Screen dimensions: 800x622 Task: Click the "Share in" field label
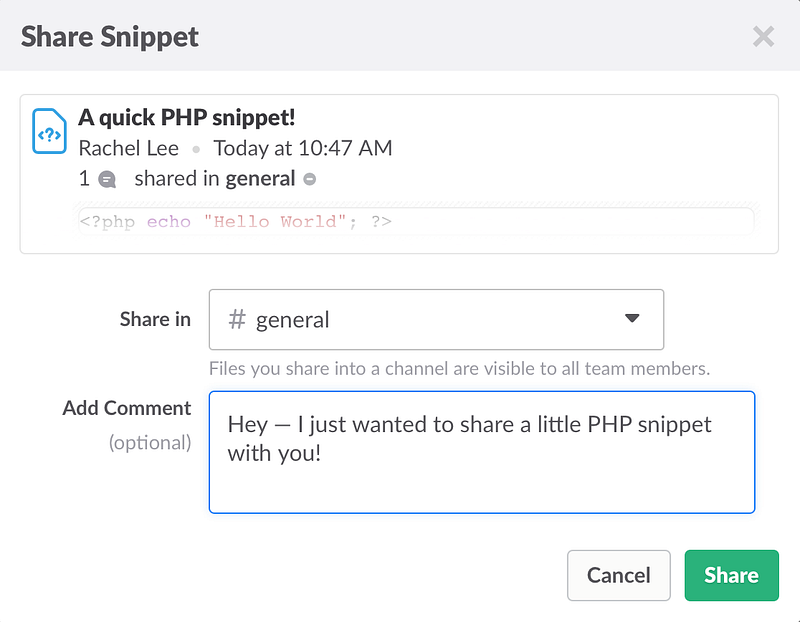click(x=155, y=320)
